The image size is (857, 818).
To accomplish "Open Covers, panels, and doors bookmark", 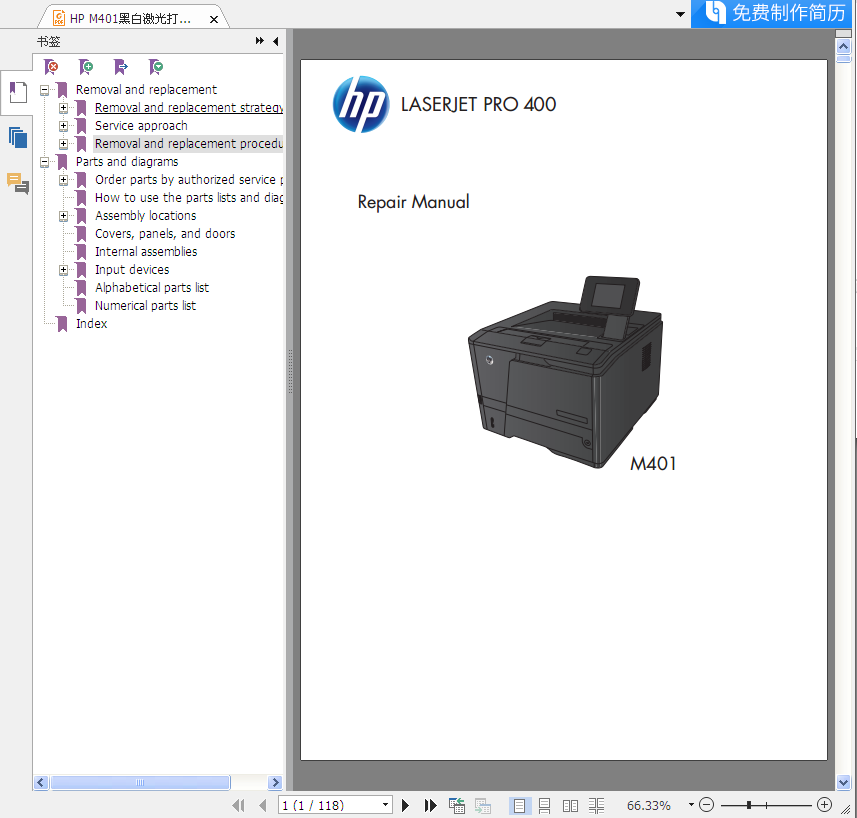I will (x=165, y=234).
